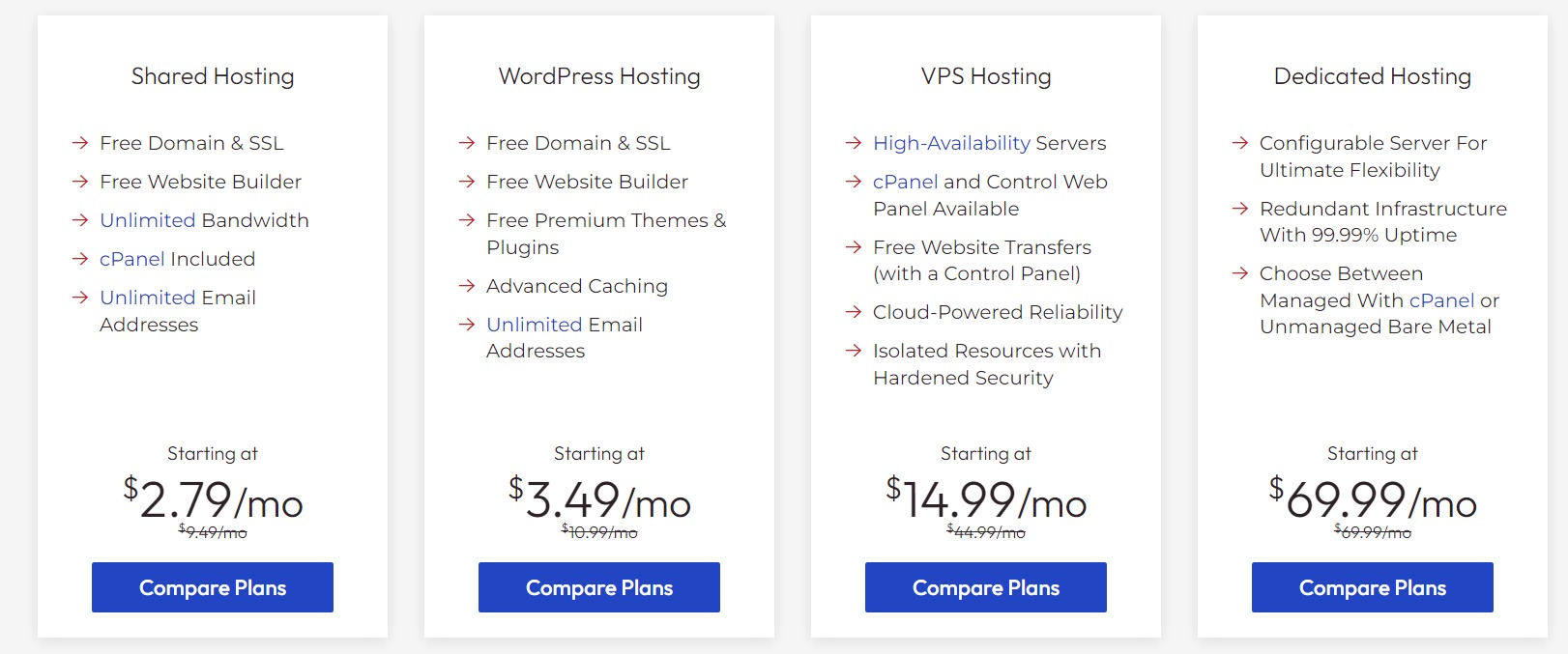The width and height of the screenshot is (1568, 654).
Task: Click arrow icon next to Configurable Server
Action: click(1240, 143)
